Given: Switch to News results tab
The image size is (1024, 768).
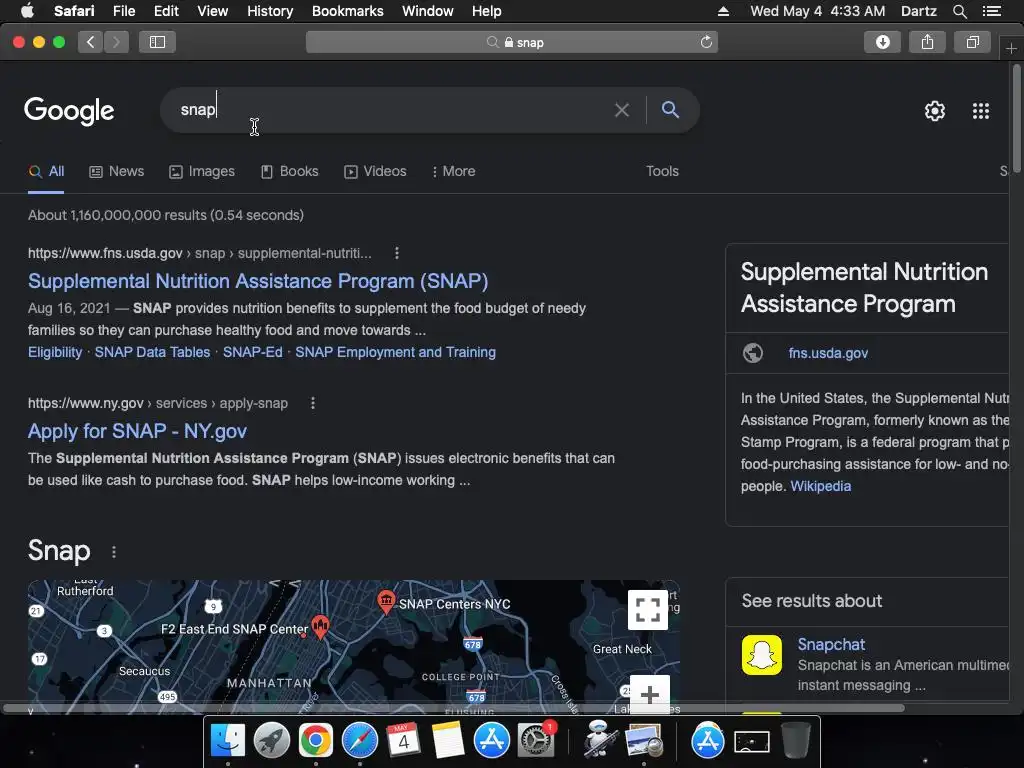Looking at the screenshot, I should click(x=116, y=171).
